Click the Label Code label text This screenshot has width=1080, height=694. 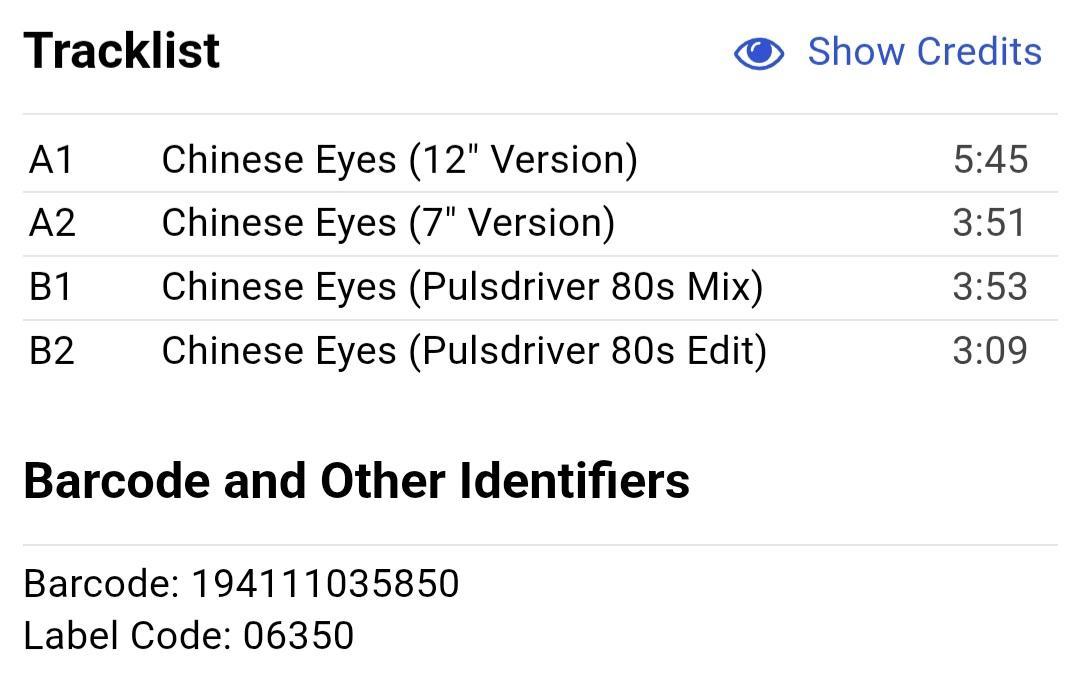tap(127, 636)
